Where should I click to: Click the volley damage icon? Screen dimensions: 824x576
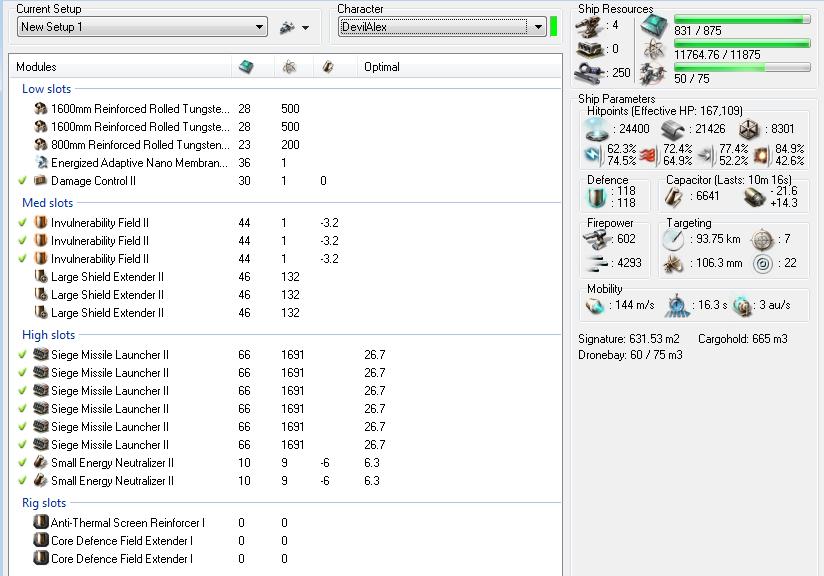[x=596, y=263]
